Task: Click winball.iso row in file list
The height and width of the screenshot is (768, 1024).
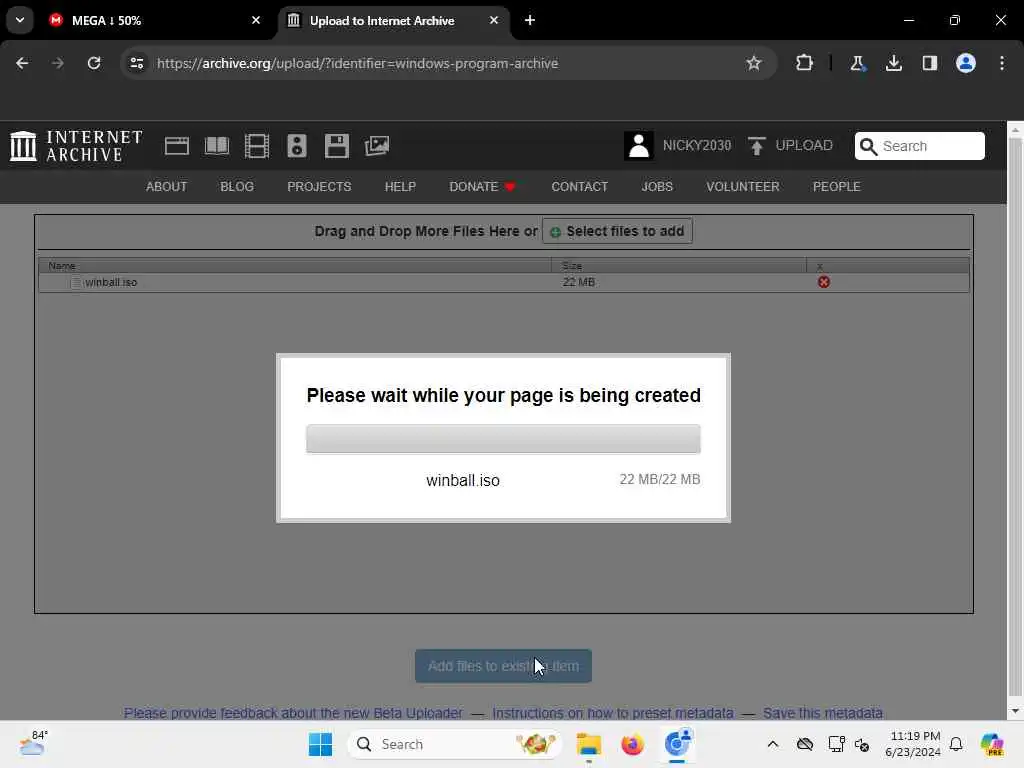Action: pyautogui.click(x=504, y=282)
